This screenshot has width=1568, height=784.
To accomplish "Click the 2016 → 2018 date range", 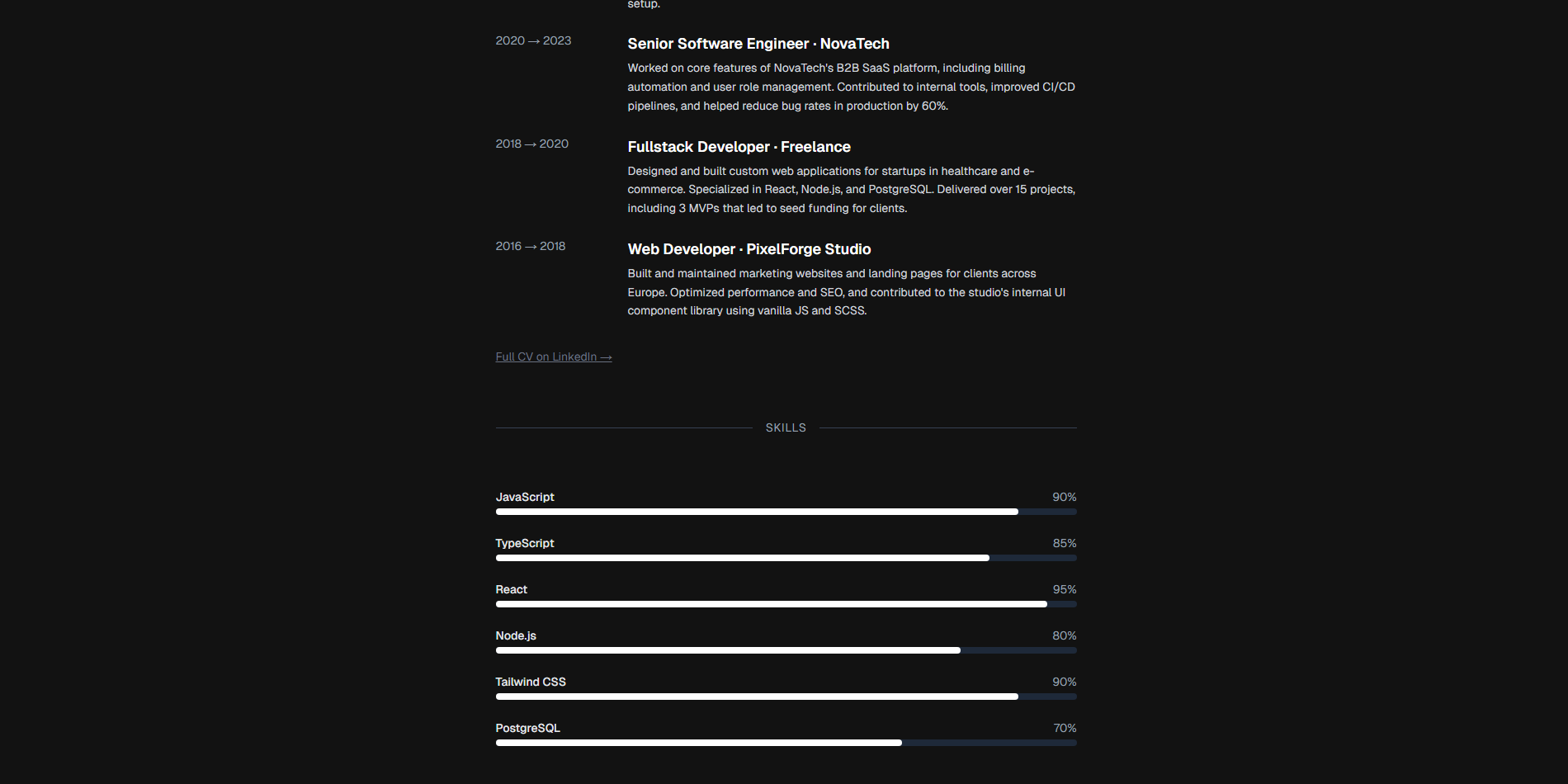I will coord(530,246).
